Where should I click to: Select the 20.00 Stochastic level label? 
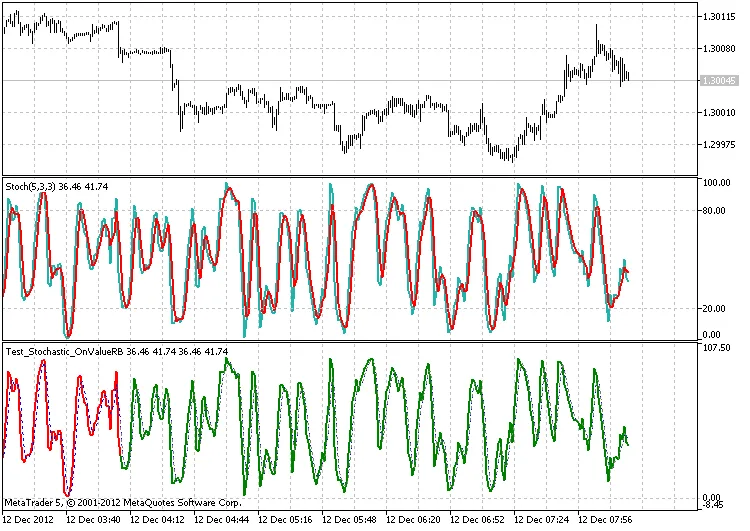point(715,308)
